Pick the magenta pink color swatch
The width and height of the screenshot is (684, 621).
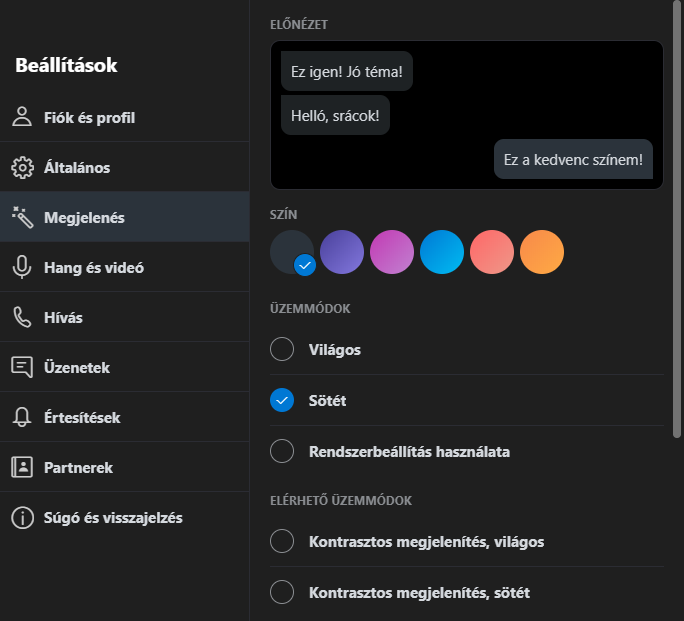392,252
